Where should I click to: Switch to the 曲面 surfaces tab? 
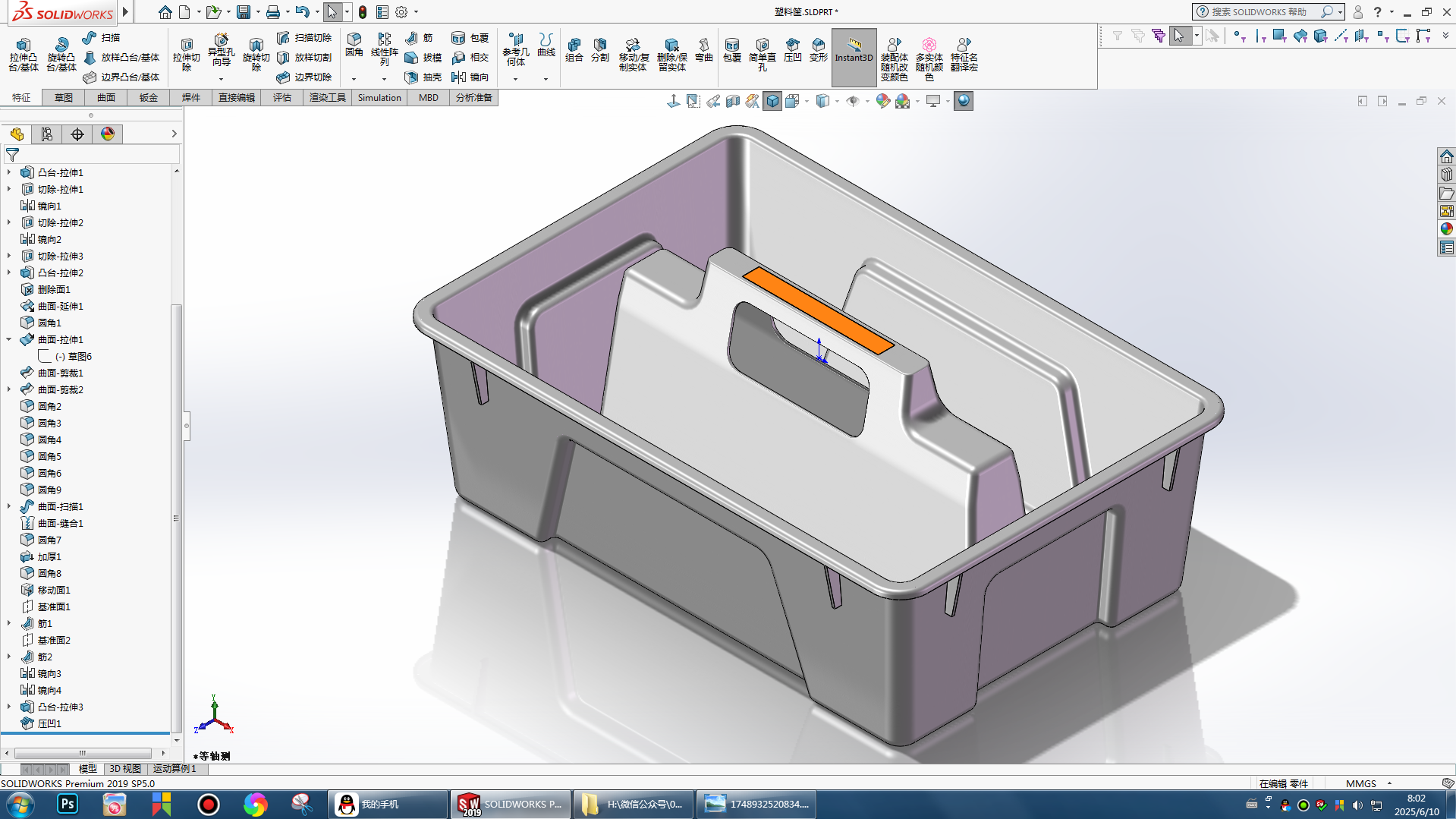106,98
